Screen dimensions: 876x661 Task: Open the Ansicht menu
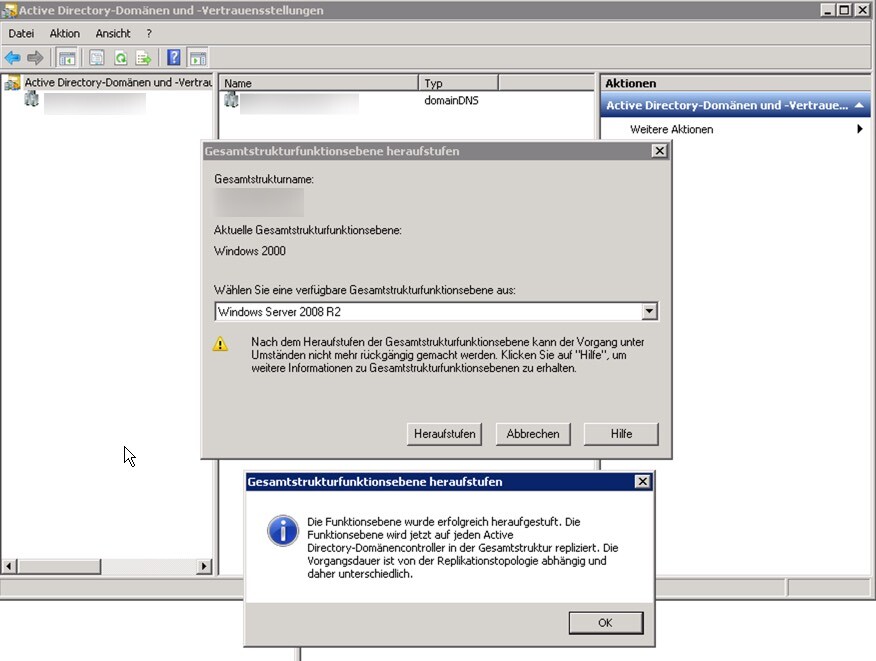(x=113, y=34)
